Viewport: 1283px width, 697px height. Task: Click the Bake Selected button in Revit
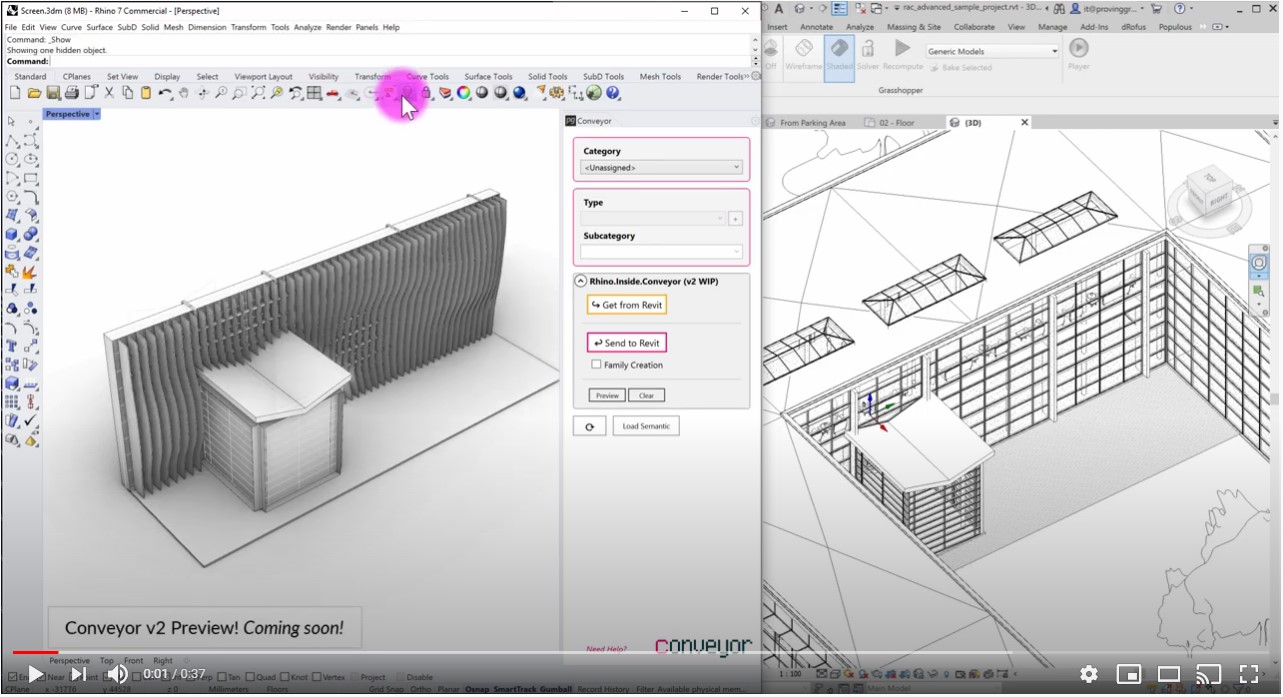click(x=960, y=68)
